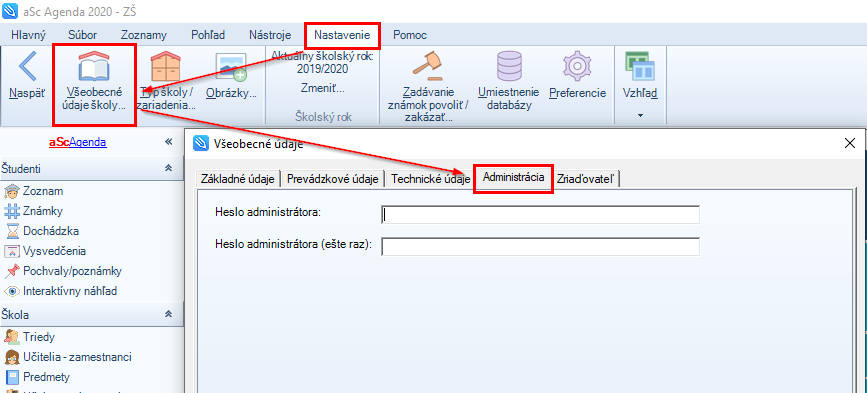The width and height of the screenshot is (867, 393).
Task: Click the Predmety book icon
Action: (12, 377)
